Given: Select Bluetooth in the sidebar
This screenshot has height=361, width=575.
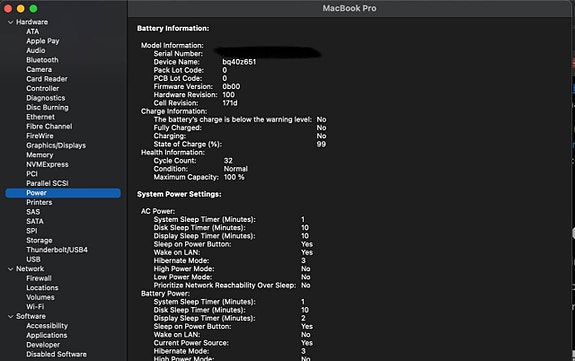Looking at the screenshot, I should pos(42,60).
